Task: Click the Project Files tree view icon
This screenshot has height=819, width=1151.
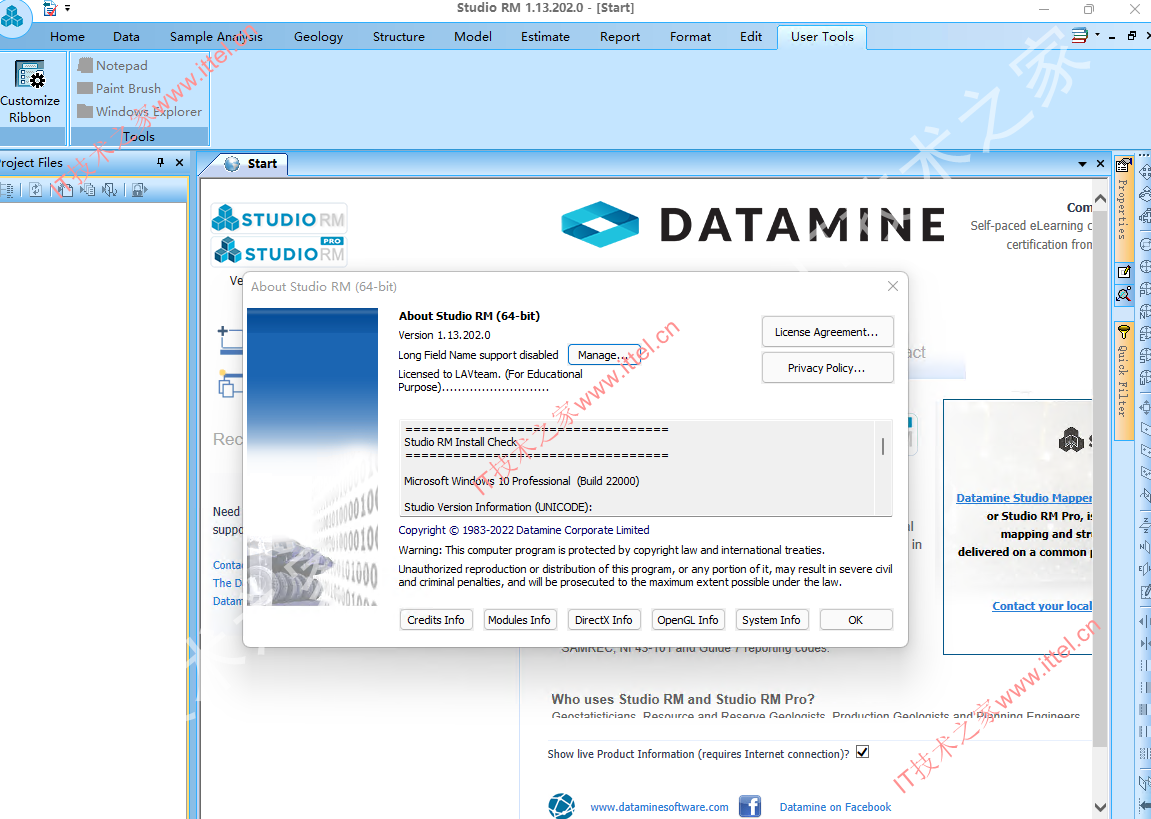Action: [7, 190]
